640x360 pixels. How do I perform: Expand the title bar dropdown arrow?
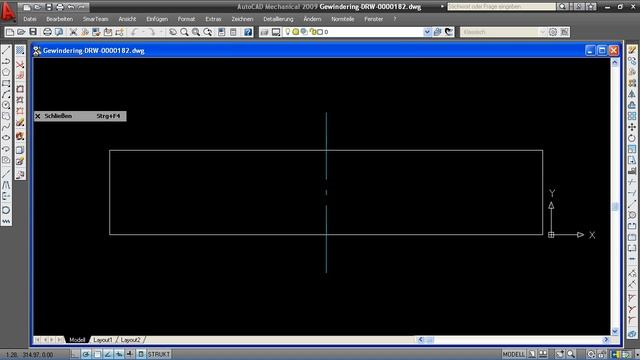click(442, 7)
